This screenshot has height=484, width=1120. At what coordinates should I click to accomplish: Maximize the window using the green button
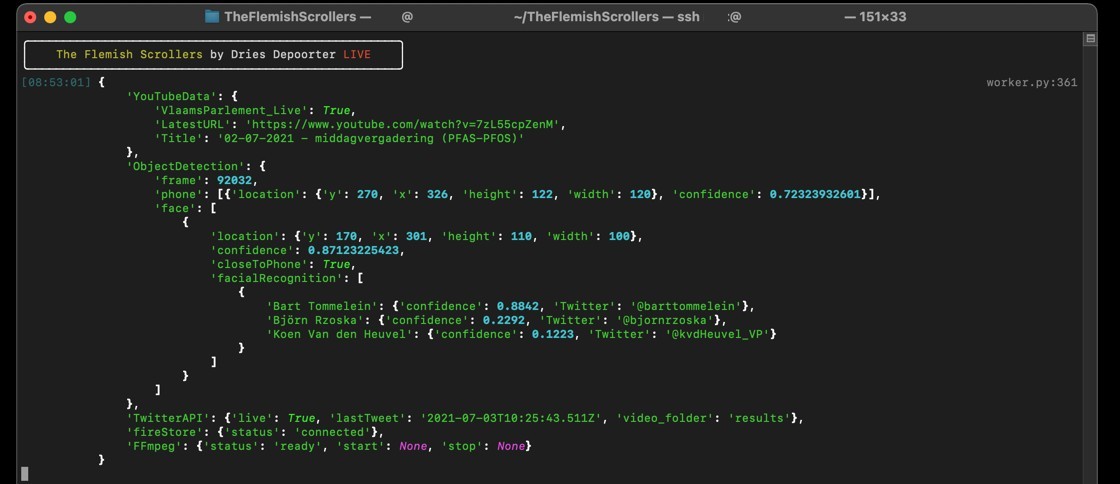(70, 17)
